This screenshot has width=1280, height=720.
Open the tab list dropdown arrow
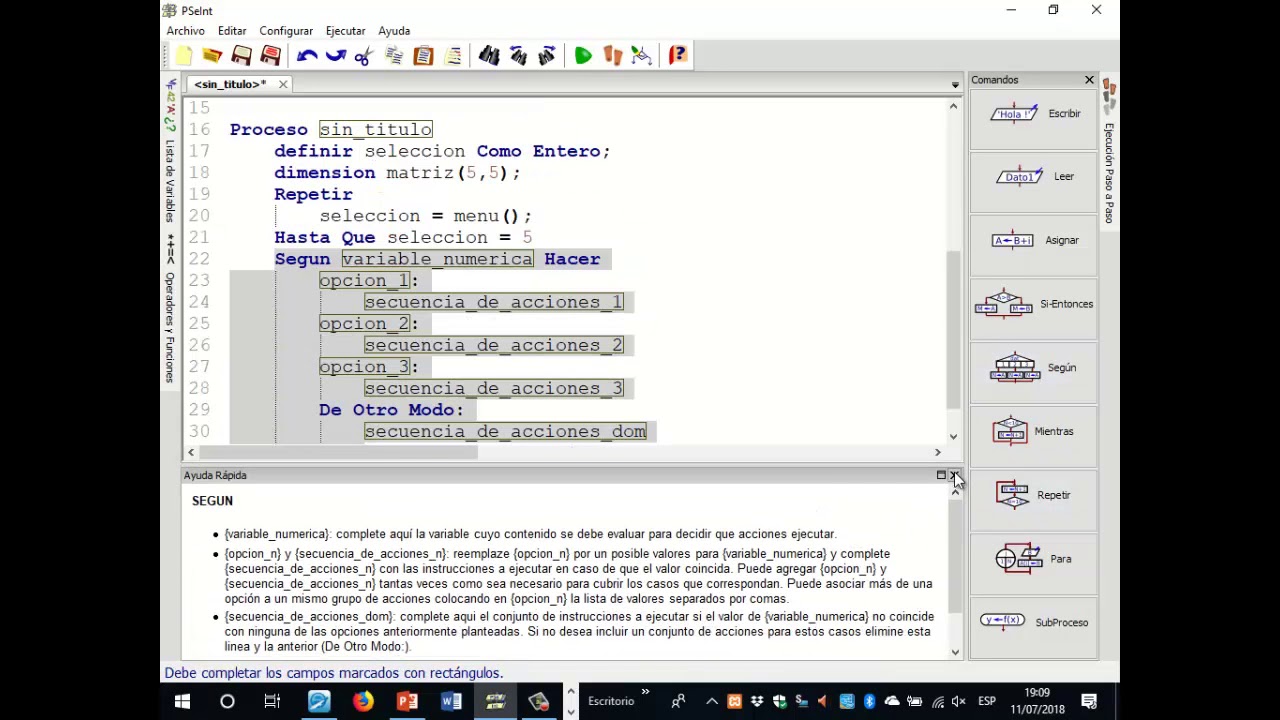tap(955, 85)
